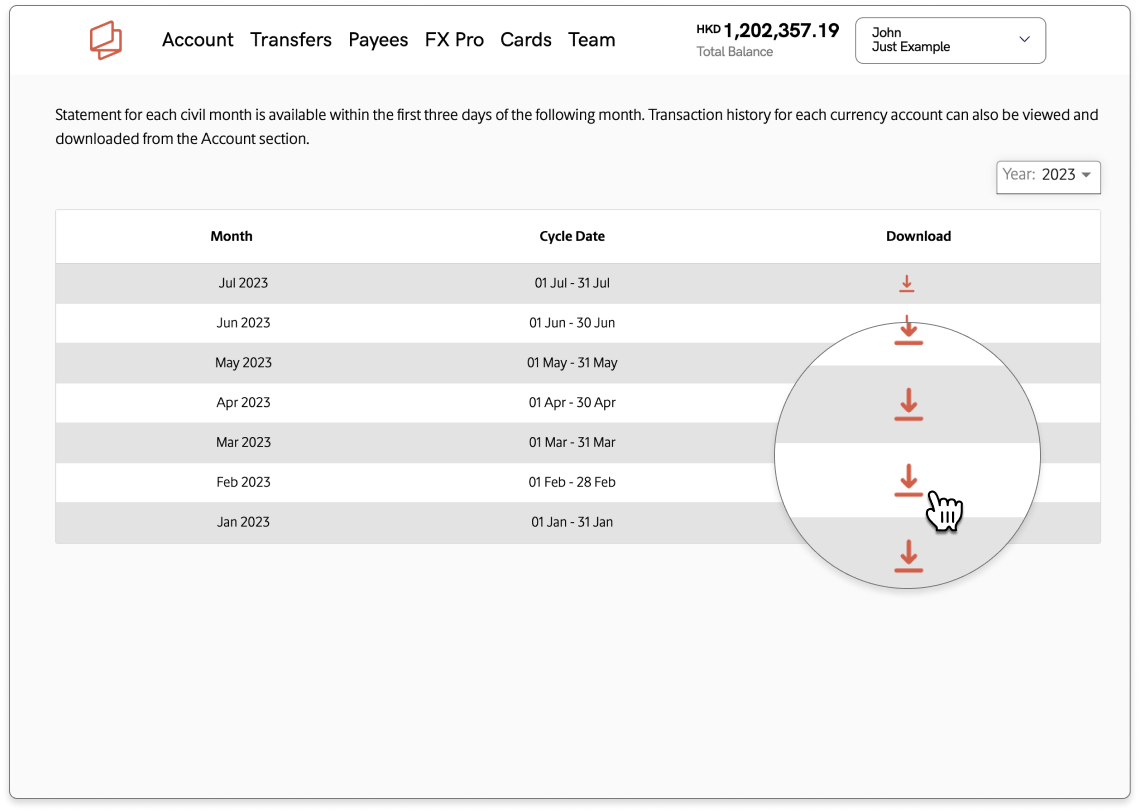Image resolution: width=1139 pixels, height=812 pixels.
Task: Click the red company logo icon
Action: pyautogui.click(x=106, y=40)
